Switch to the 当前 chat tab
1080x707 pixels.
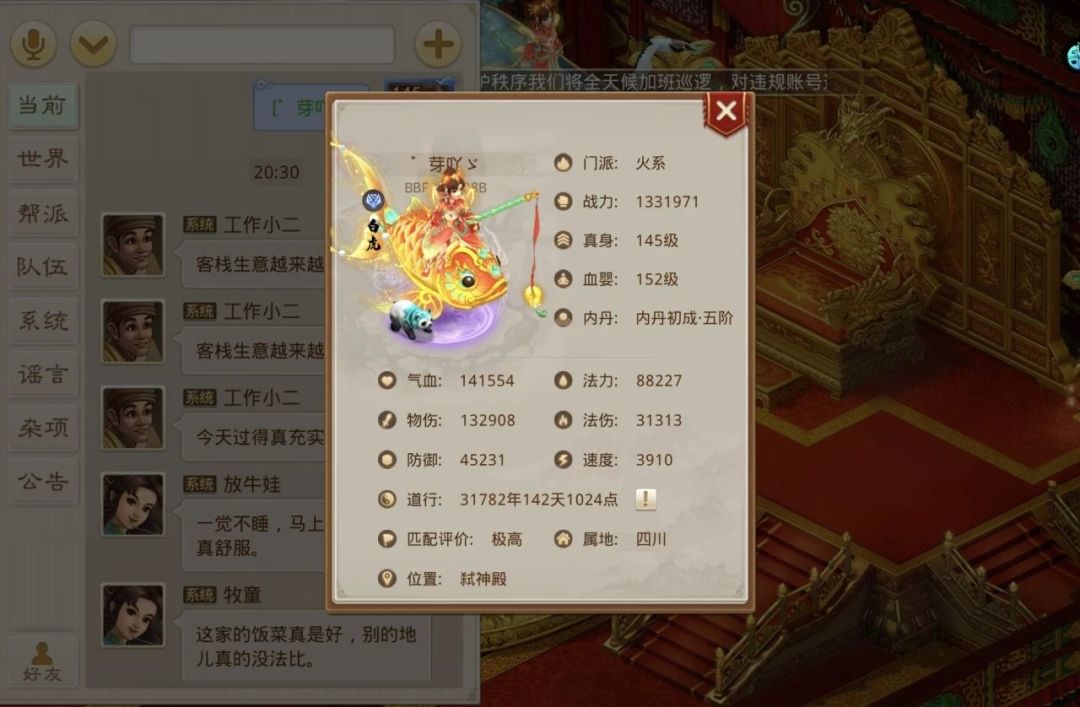click(x=43, y=105)
